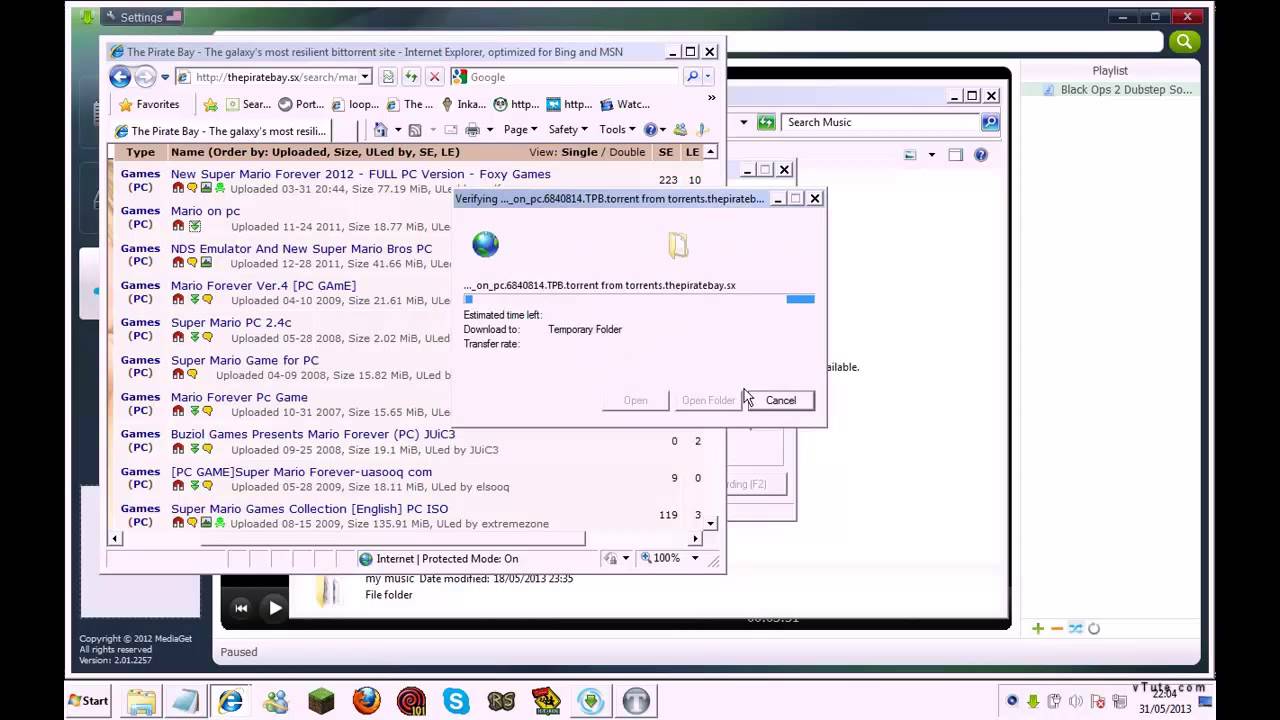Click the Read Mail envelope icon
This screenshot has height=720, width=1280.
coord(450,130)
